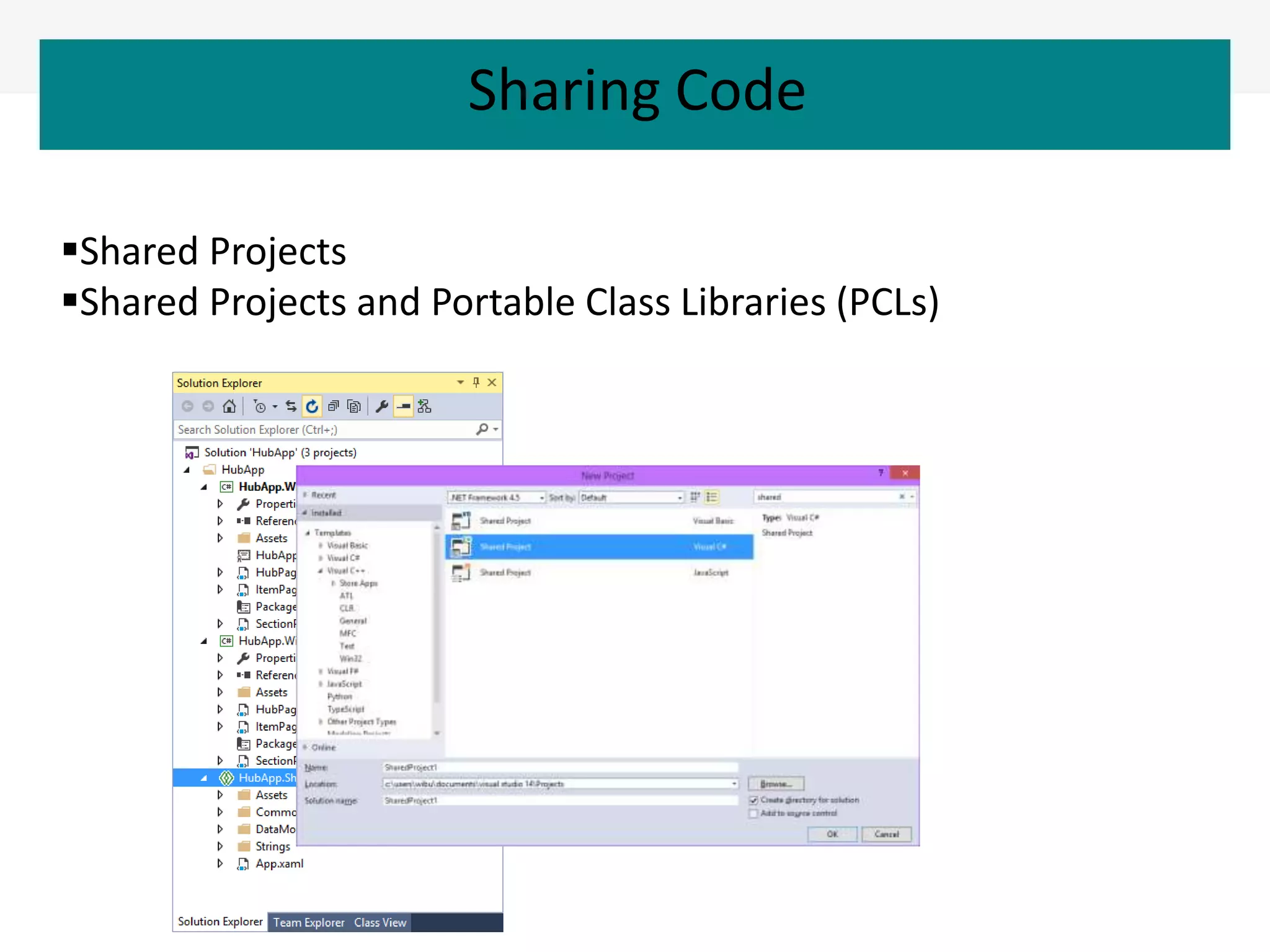Image resolution: width=1270 pixels, height=952 pixels.
Task: Switch to the Solution Explorer tab
Action: pos(220,922)
